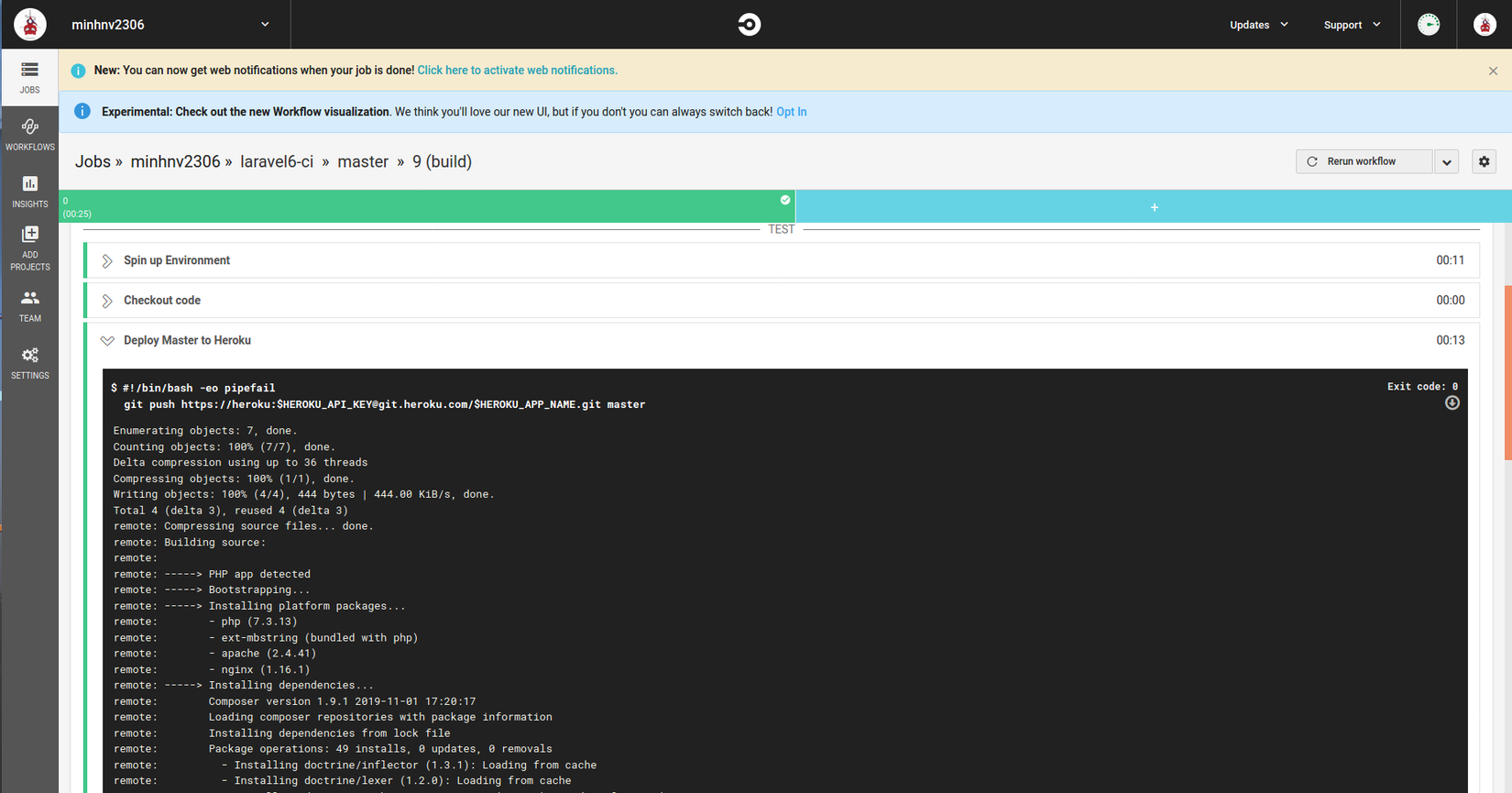Click the CircleCI logo in header
Viewport: 1512px width, 793px height.
[x=749, y=25]
